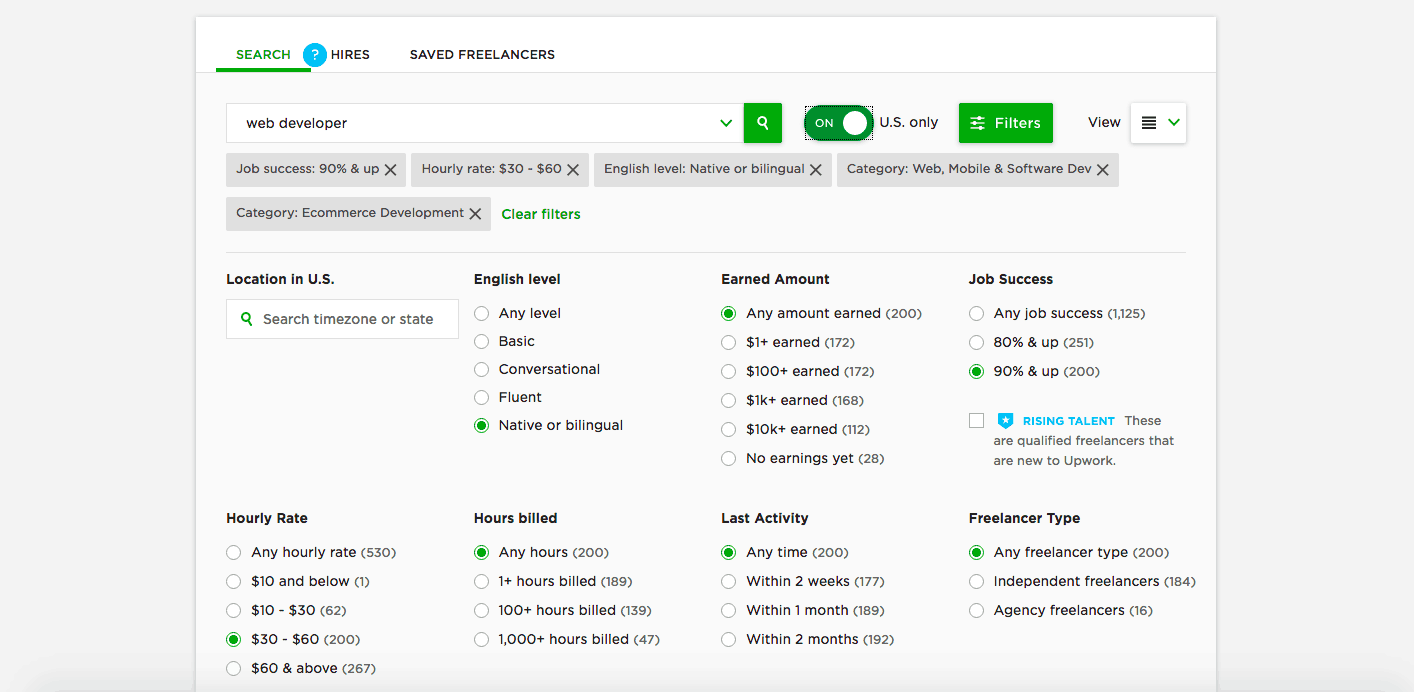Select $1k+ earned option
The image size is (1414, 692).
tap(729, 400)
